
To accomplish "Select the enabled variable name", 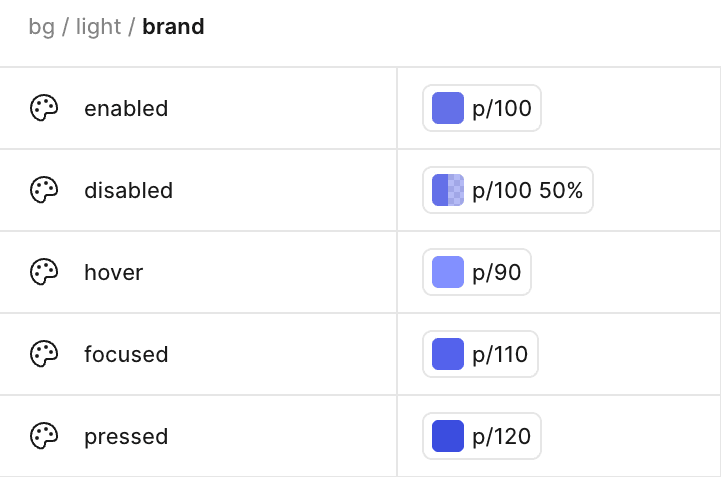I will [126, 108].
